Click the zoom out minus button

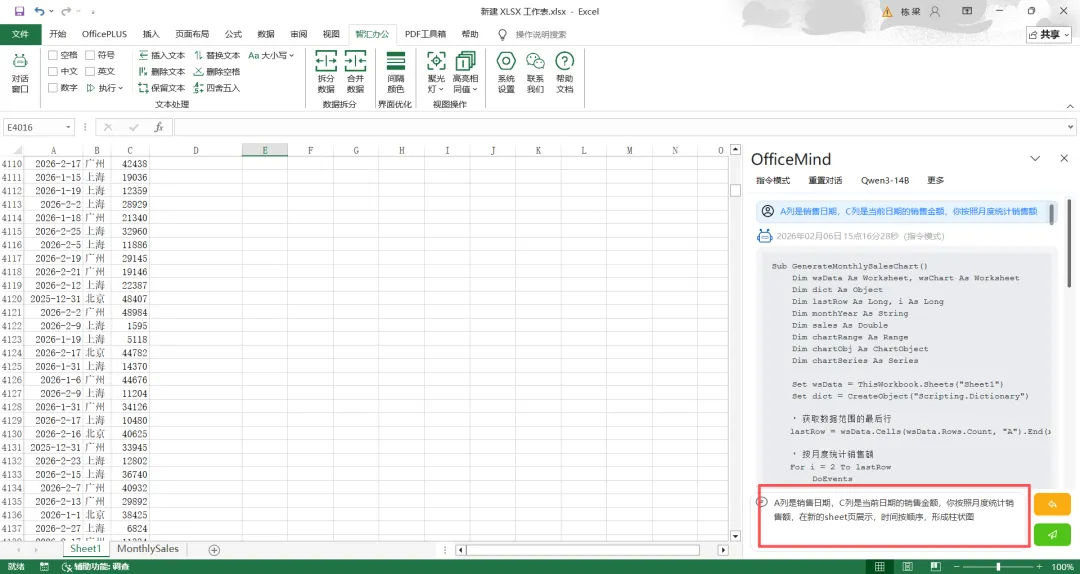tap(955, 566)
